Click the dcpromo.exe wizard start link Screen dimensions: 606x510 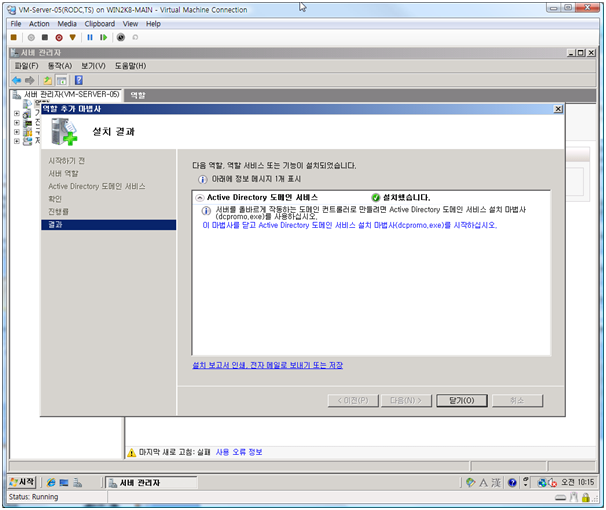pyautogui.click(x=349, y=225)
